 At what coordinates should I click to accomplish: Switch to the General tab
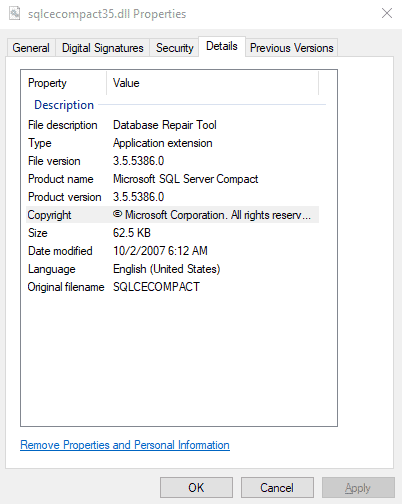tap(31, 48)
